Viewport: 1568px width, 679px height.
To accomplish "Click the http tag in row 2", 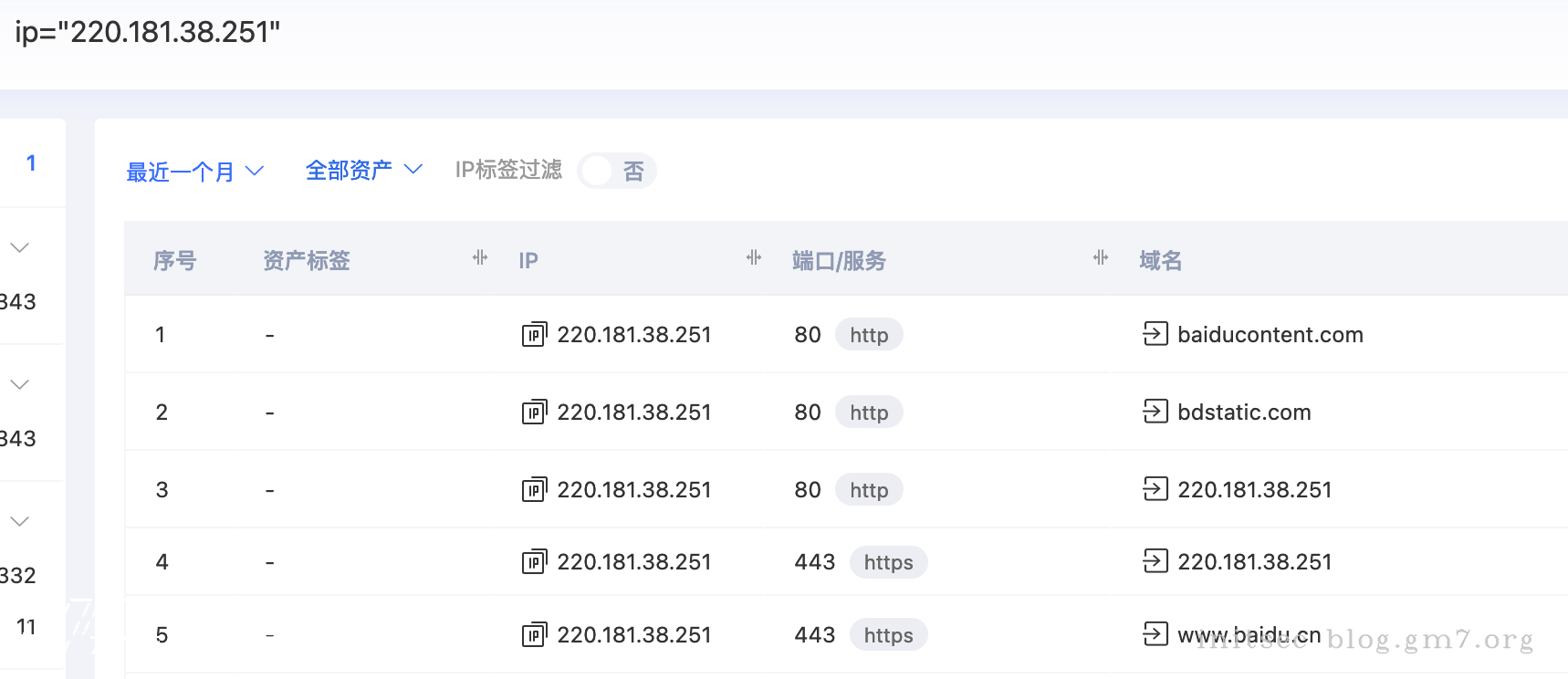I will [x=869, y=413].
